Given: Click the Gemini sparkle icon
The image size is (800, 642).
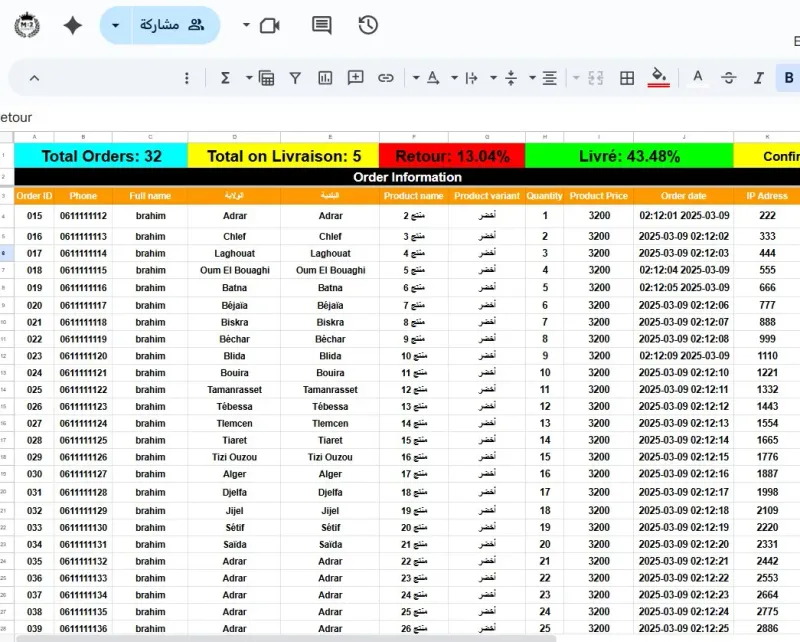Looking at the screenshot, I should point(73,26).
